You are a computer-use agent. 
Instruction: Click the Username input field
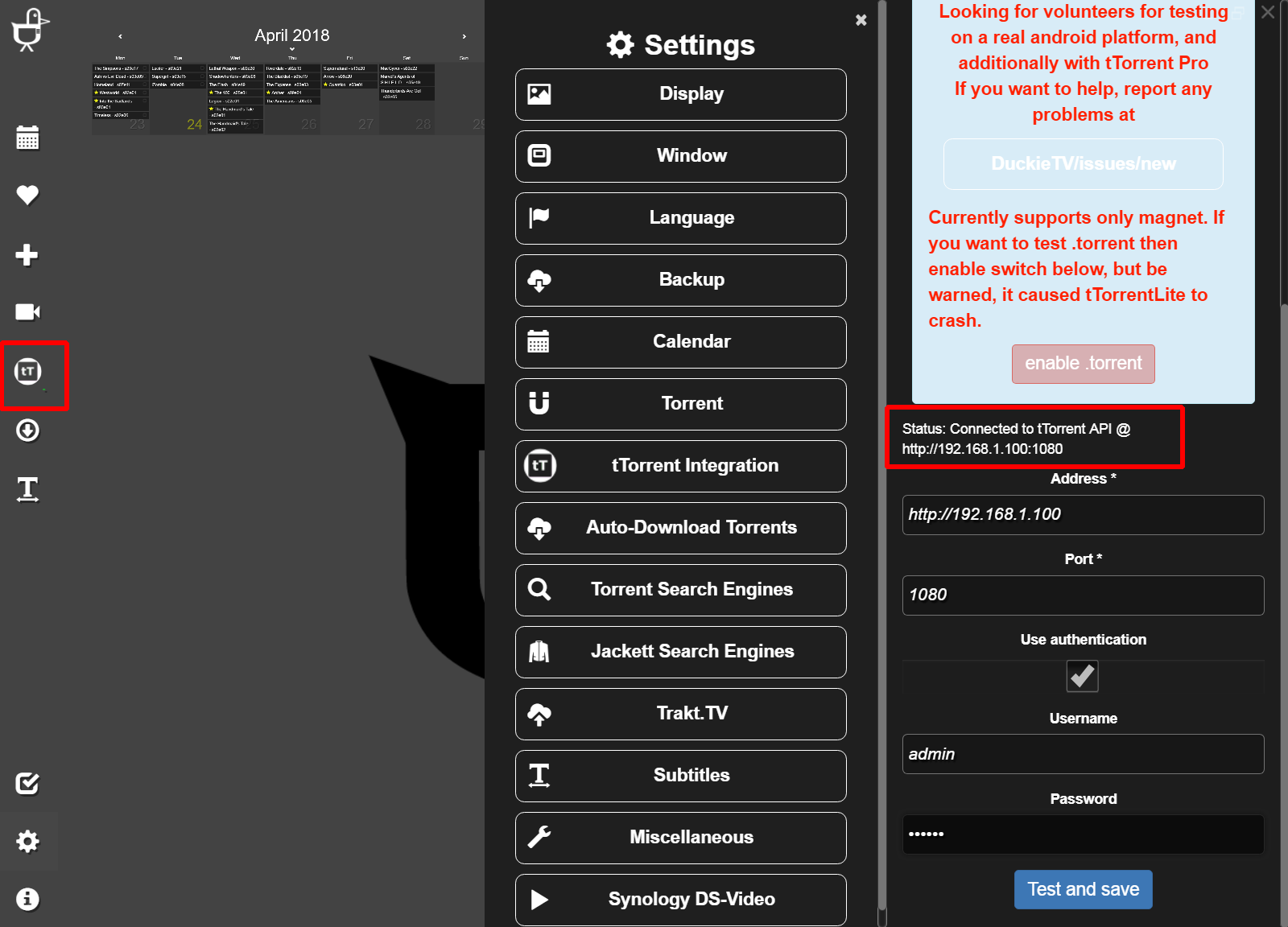[x=1084, y=754]
